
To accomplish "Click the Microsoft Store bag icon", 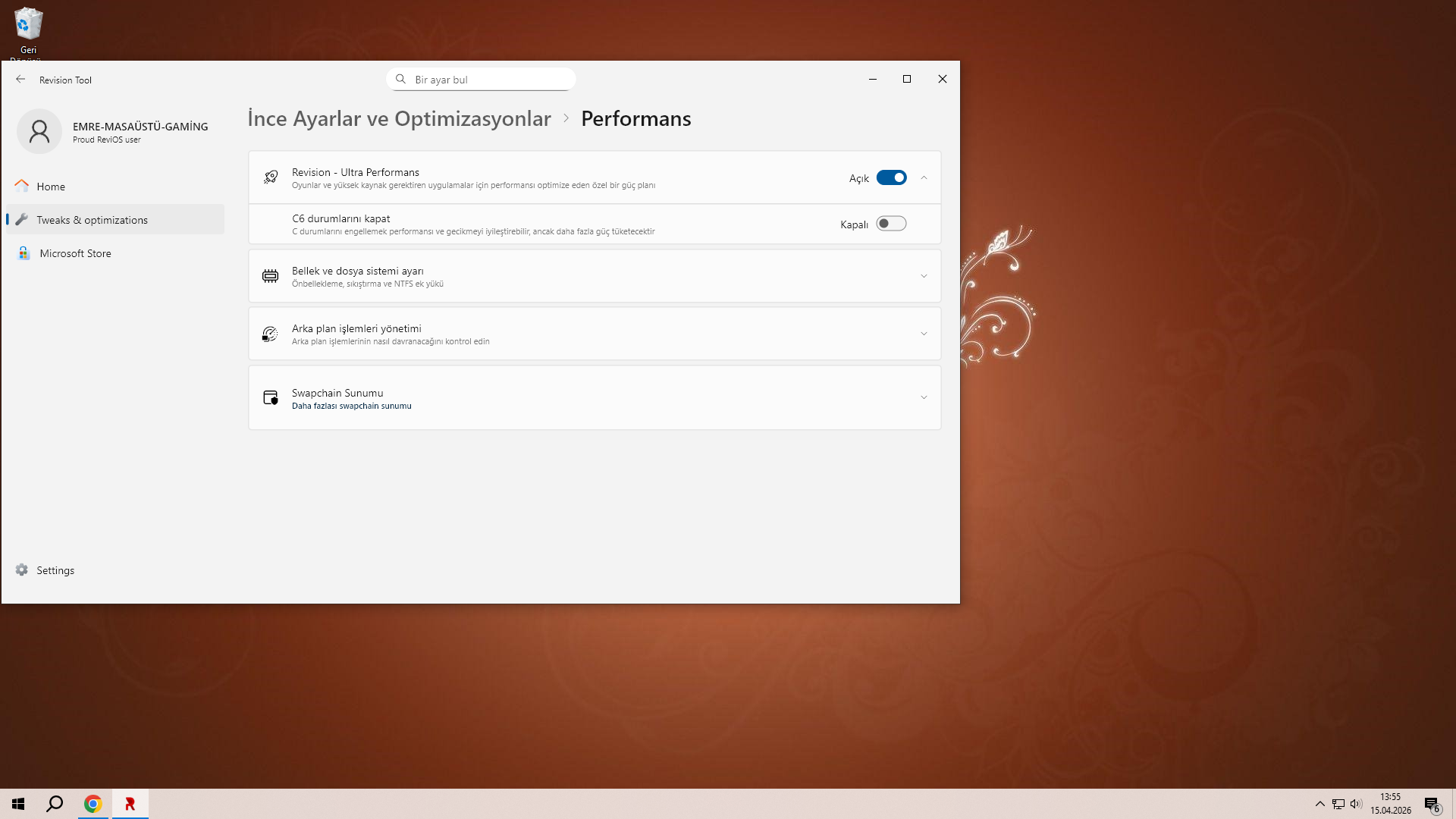I will (24, 253).
